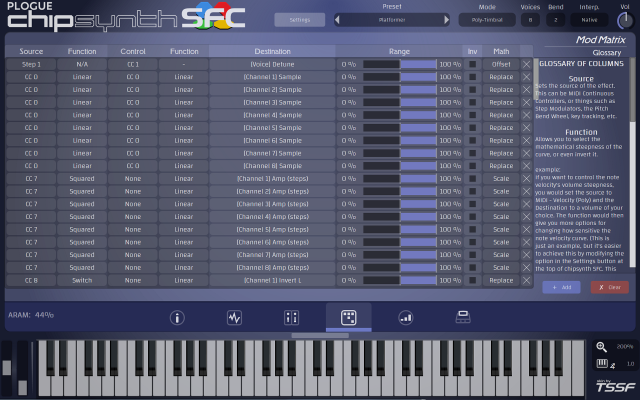Delete the [Channel 8] Sample row
The height and width of the screenshot is (400, 640).
(x=527, y=166)
